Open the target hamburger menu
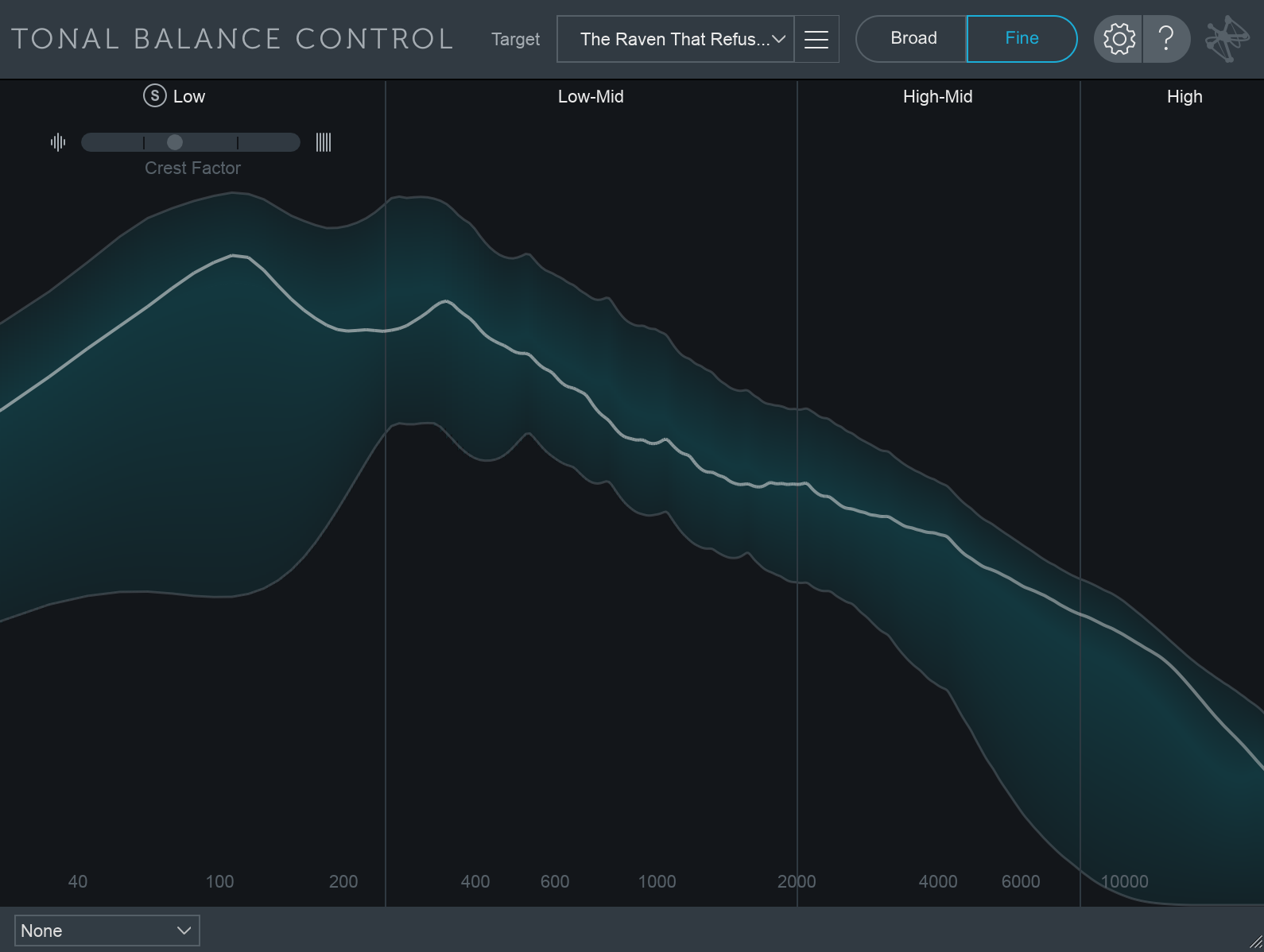Screen dimensions: 1264x952 [816, 39]
